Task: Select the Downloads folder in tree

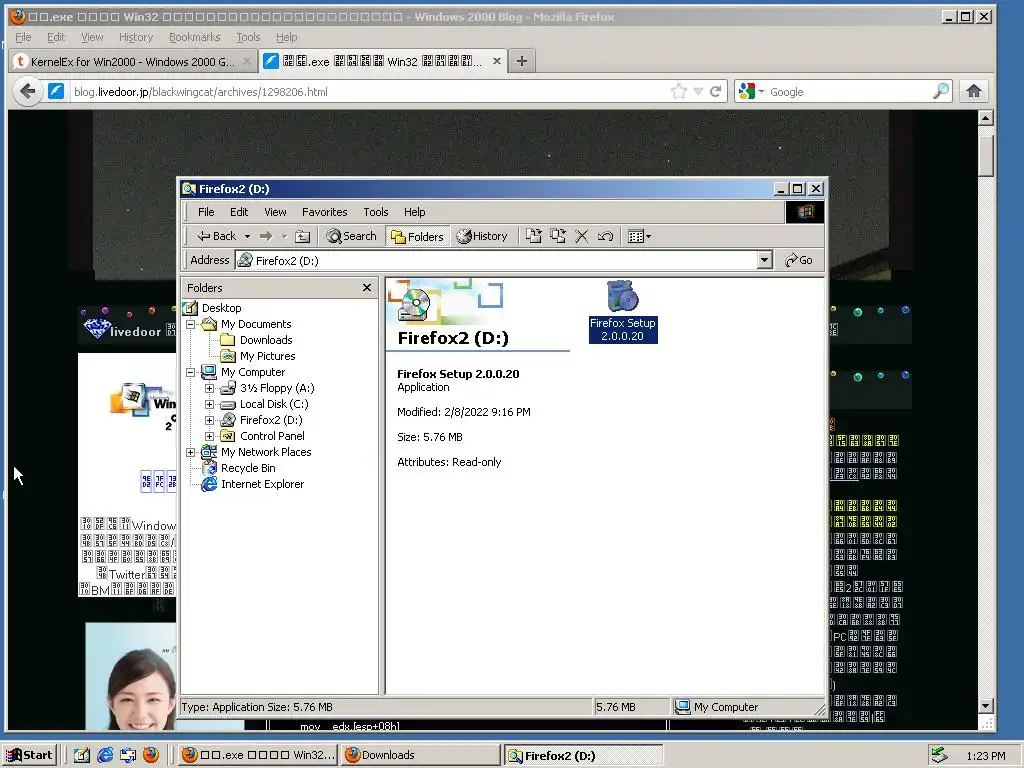Action: (266, 340)
